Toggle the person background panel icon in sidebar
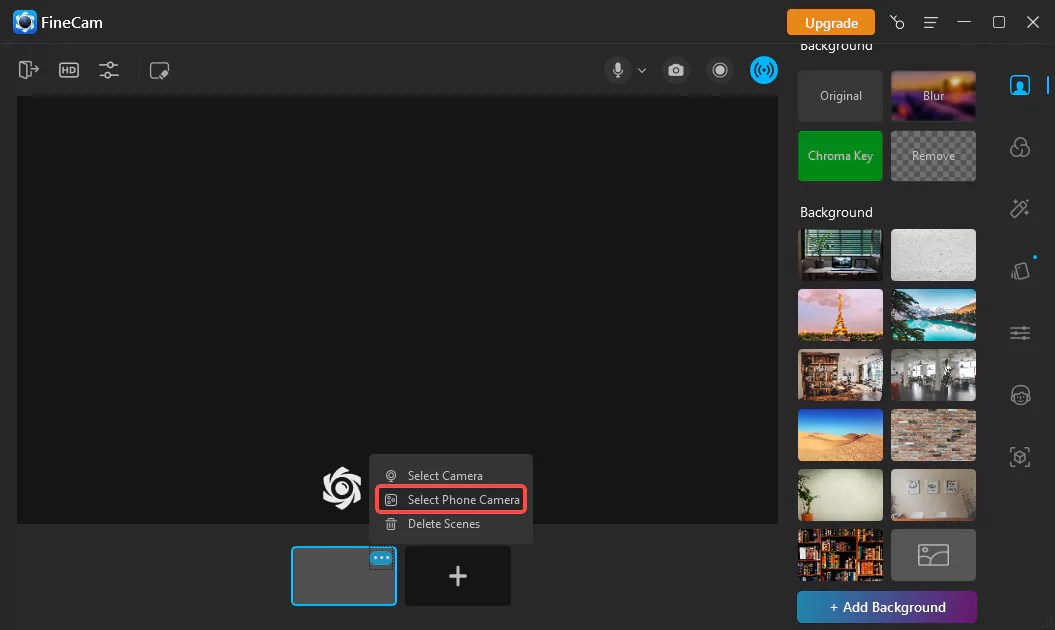1055x630 pixels. (1019, 85)
